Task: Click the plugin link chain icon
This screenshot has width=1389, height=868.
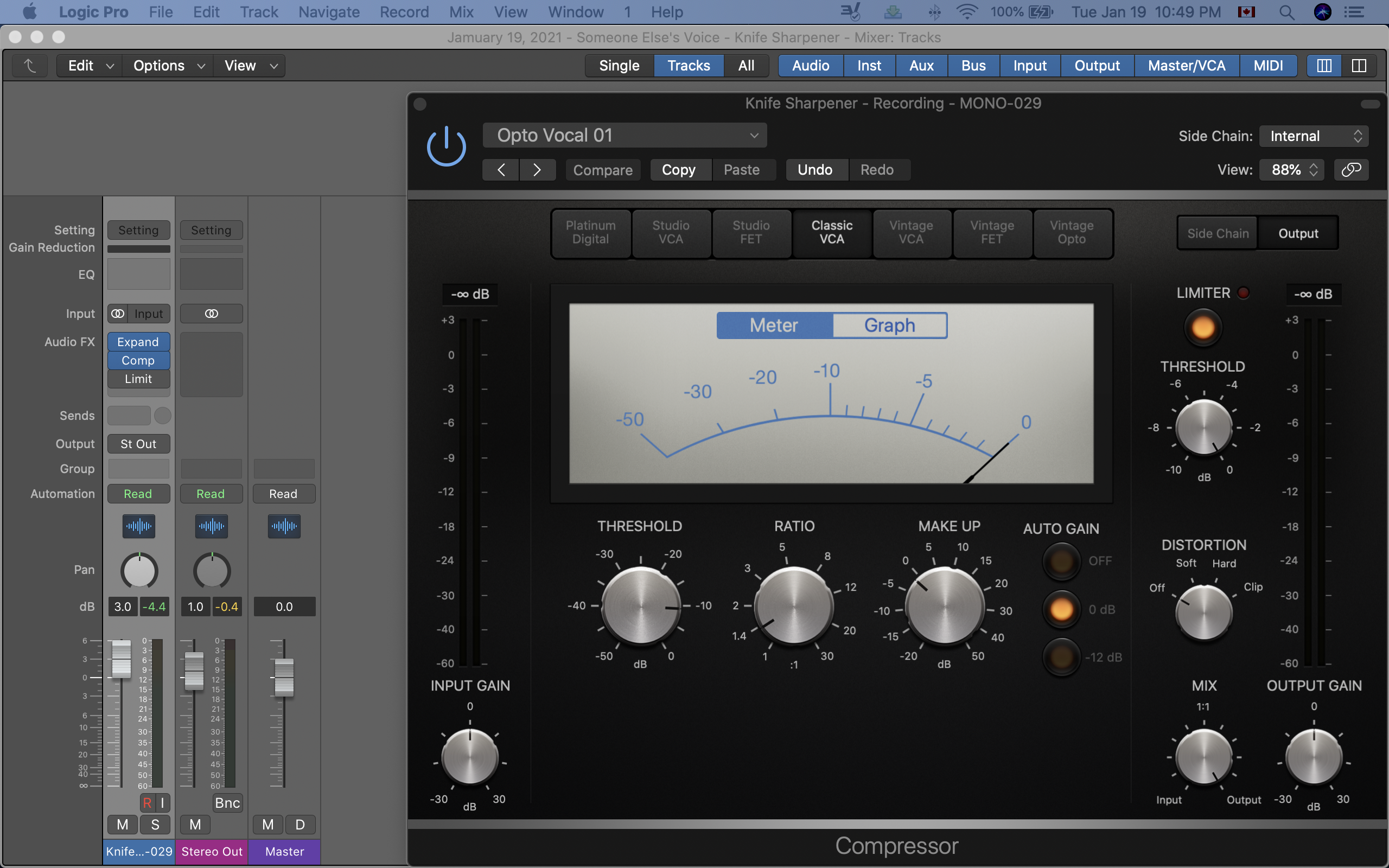Action: pyautogui.click(x=1351, y=170)
